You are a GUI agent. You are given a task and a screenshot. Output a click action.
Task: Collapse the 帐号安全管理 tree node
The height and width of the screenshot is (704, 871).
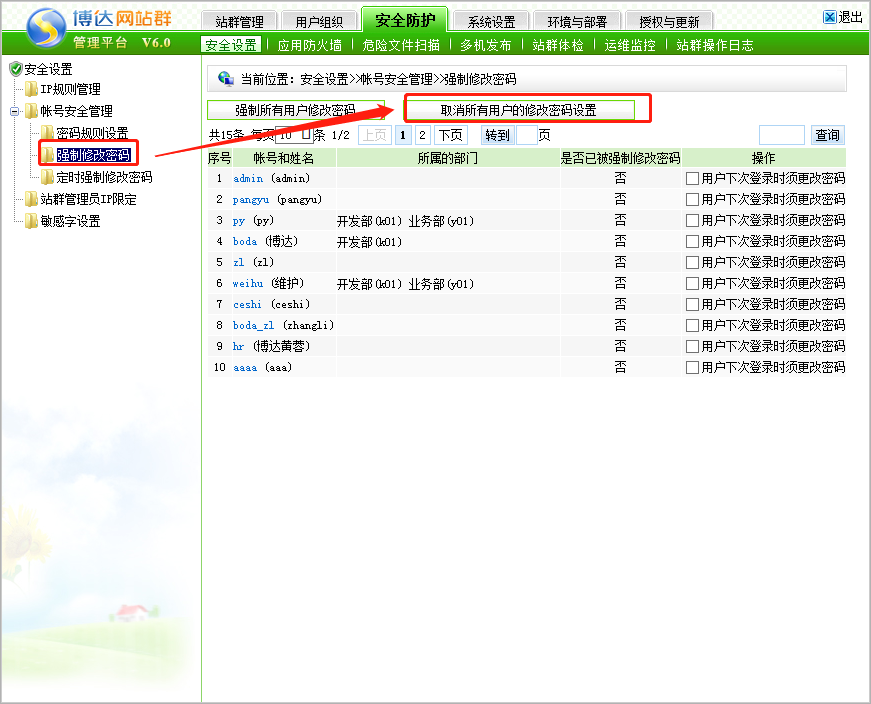tap(15, 111)
